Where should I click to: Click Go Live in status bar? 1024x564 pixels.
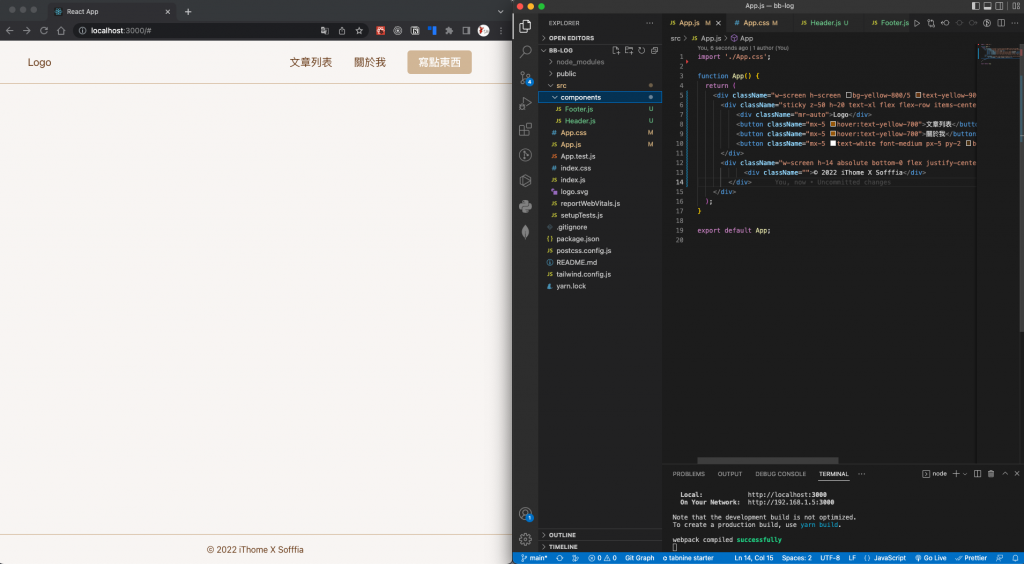(931, 558)
